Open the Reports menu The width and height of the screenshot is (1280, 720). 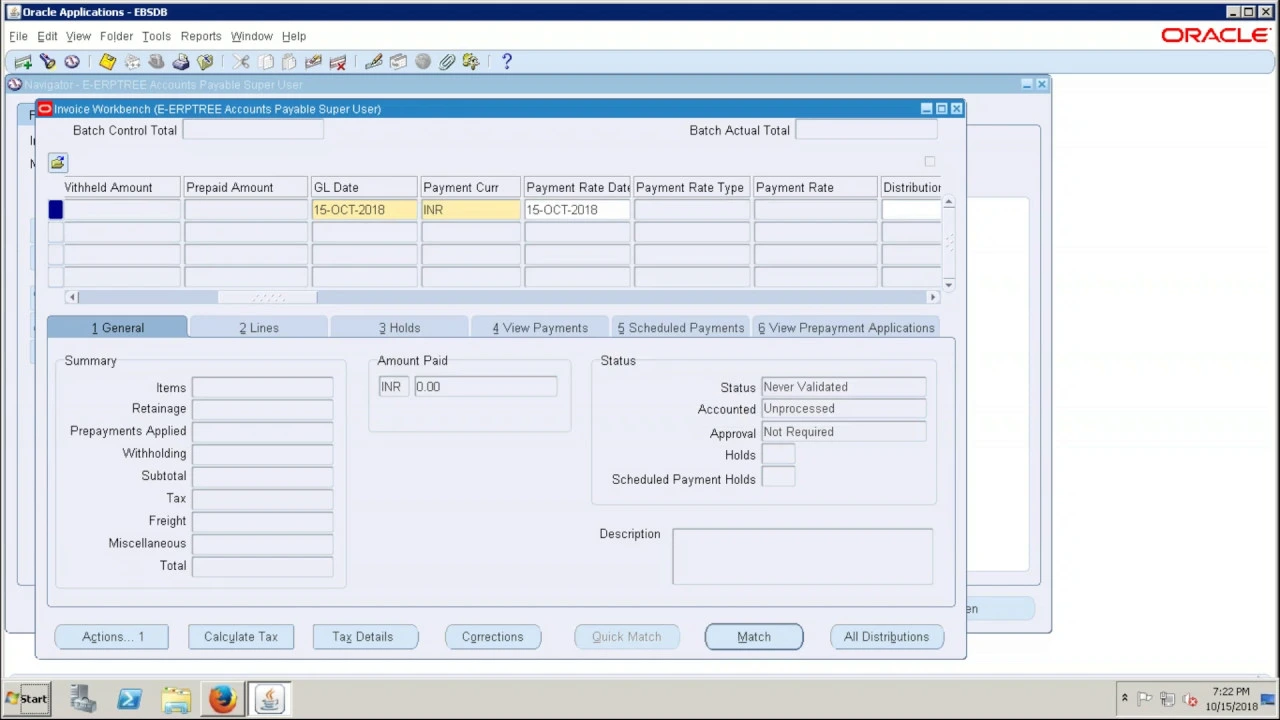(201, 36)
